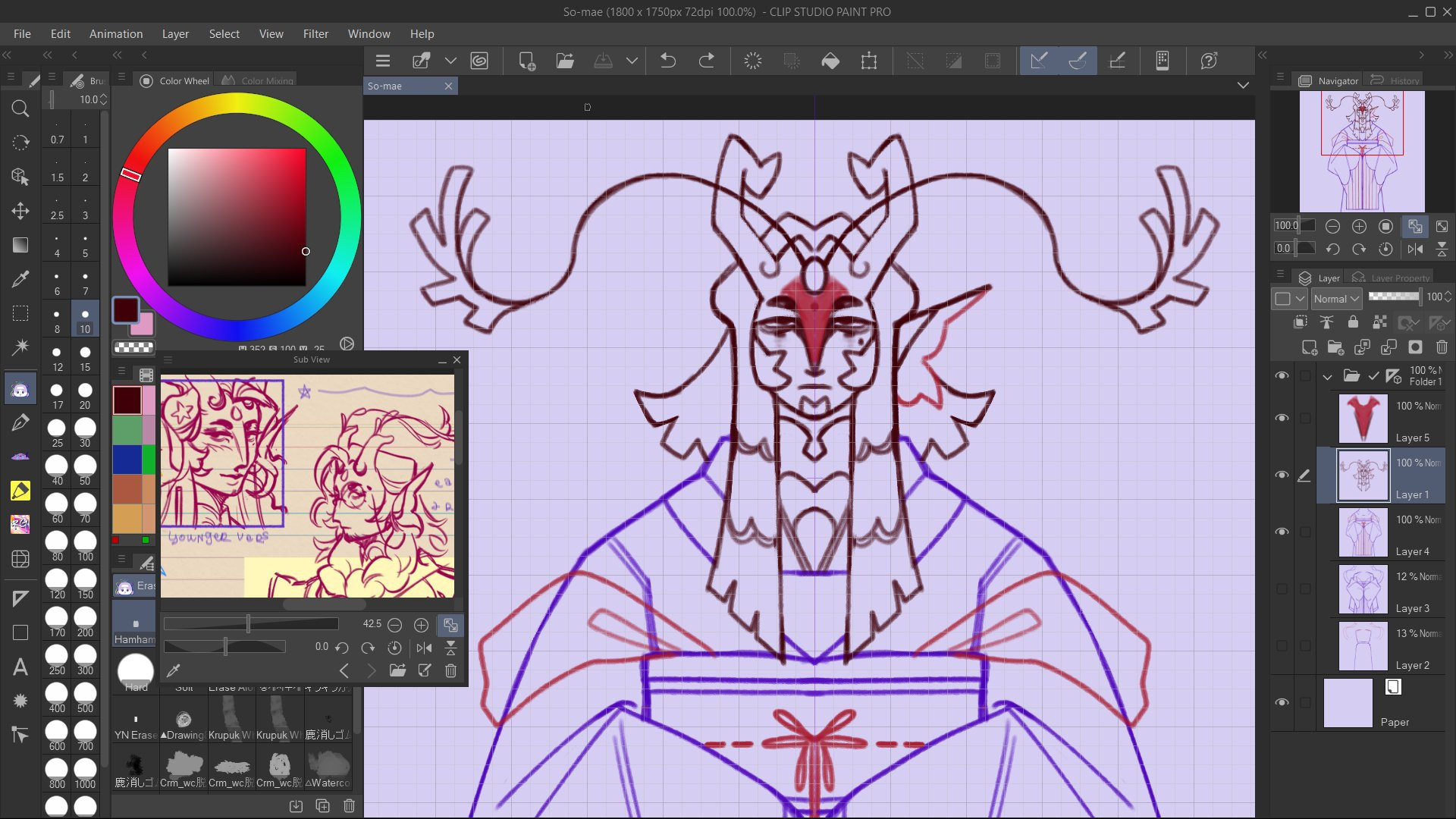The height and width of the screenshot is (819, 1456).
Task: Click the Clear loading-circle icon
Action: (752, 61)
